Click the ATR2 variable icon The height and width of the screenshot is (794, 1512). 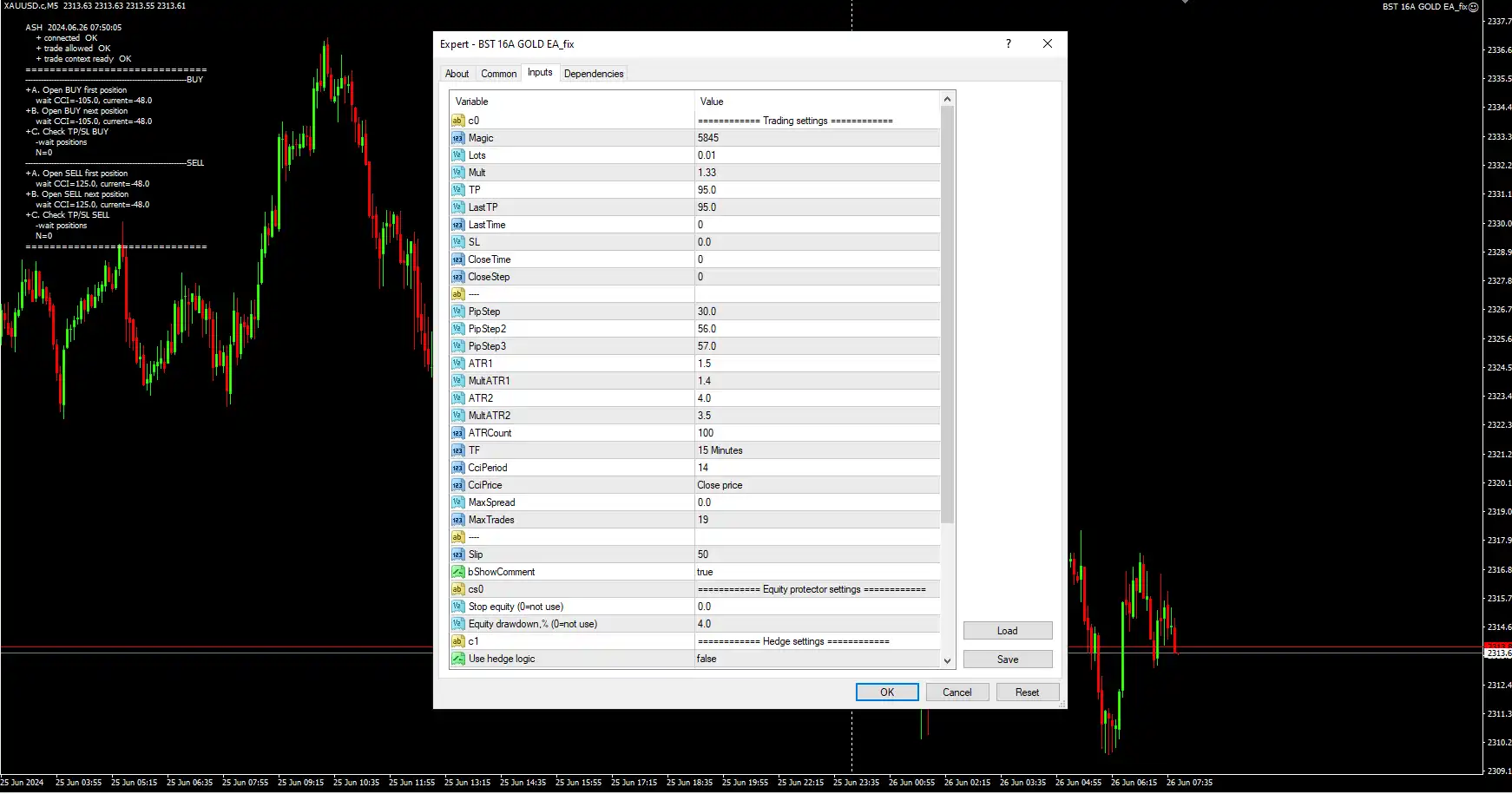point(457,398)
